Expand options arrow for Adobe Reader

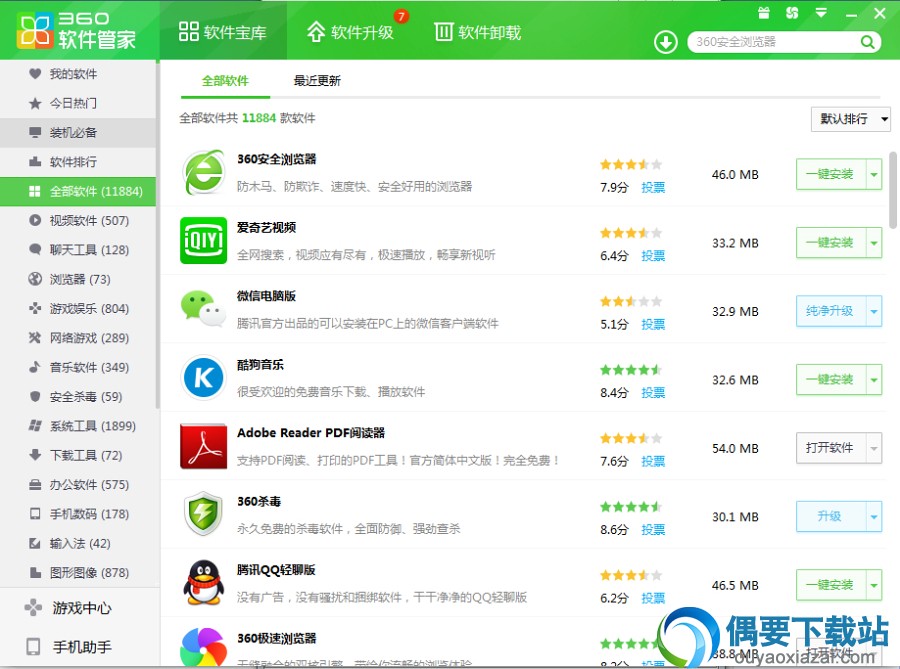pos(874,448)
